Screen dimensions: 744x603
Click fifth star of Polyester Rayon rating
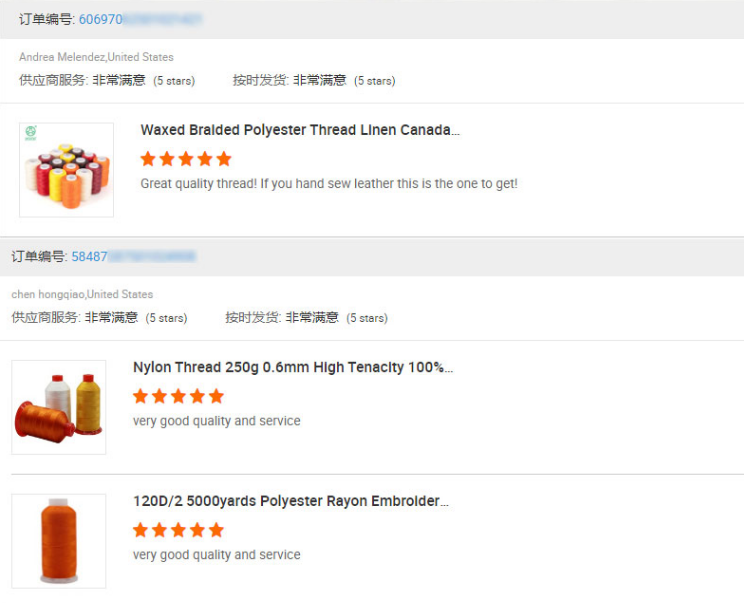[x=216, y=530]
